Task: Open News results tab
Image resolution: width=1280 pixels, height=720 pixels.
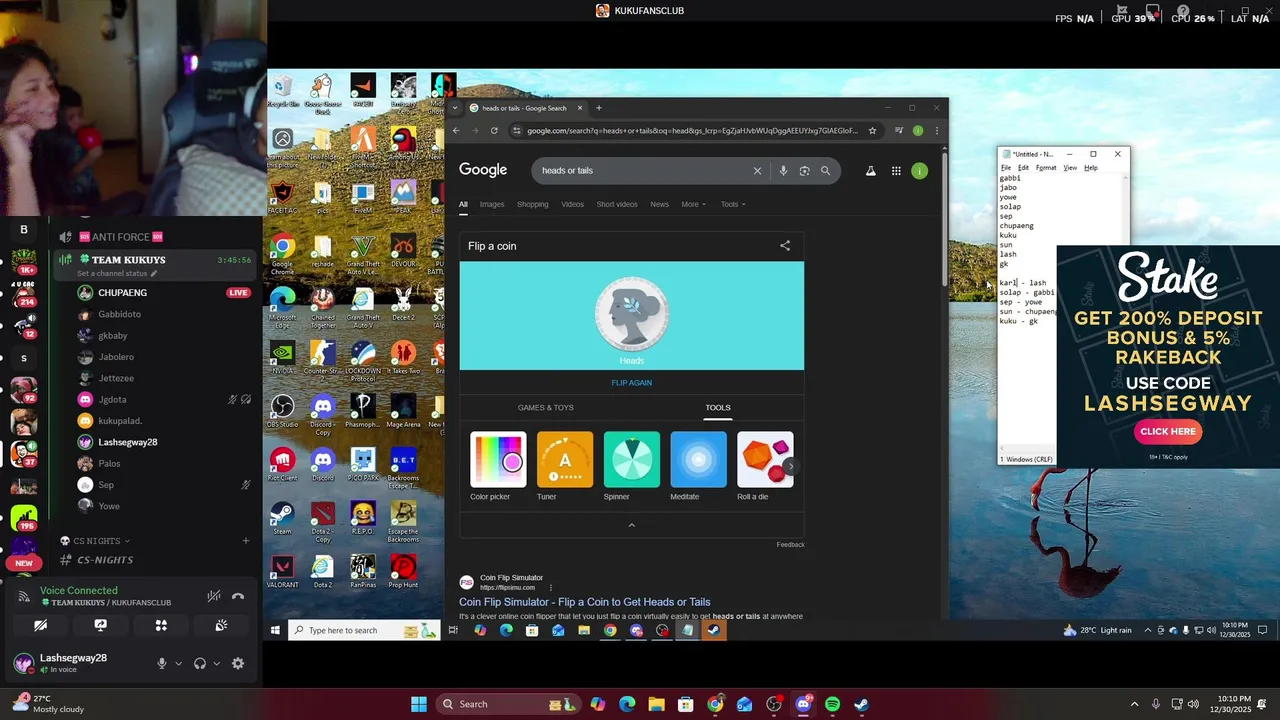Action: point(659,204)
